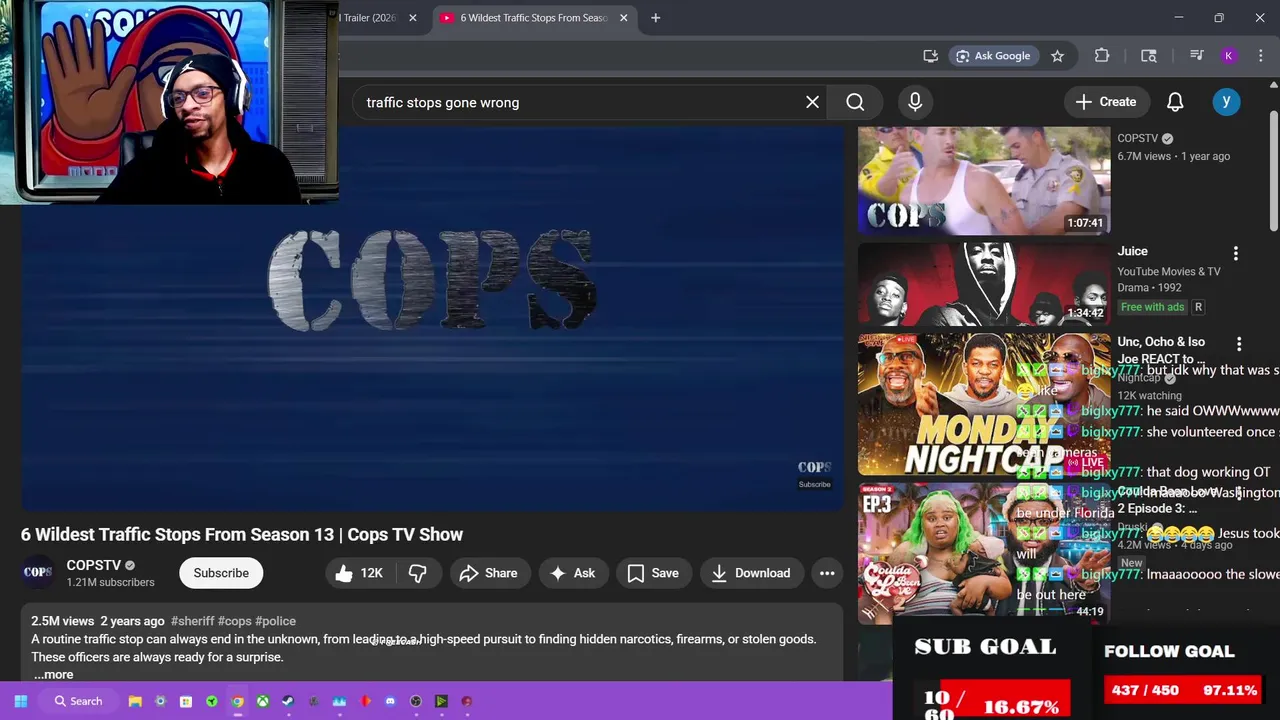Click the Share button
The width and height of the screenshot is (1280, 720).
(488, 573)
